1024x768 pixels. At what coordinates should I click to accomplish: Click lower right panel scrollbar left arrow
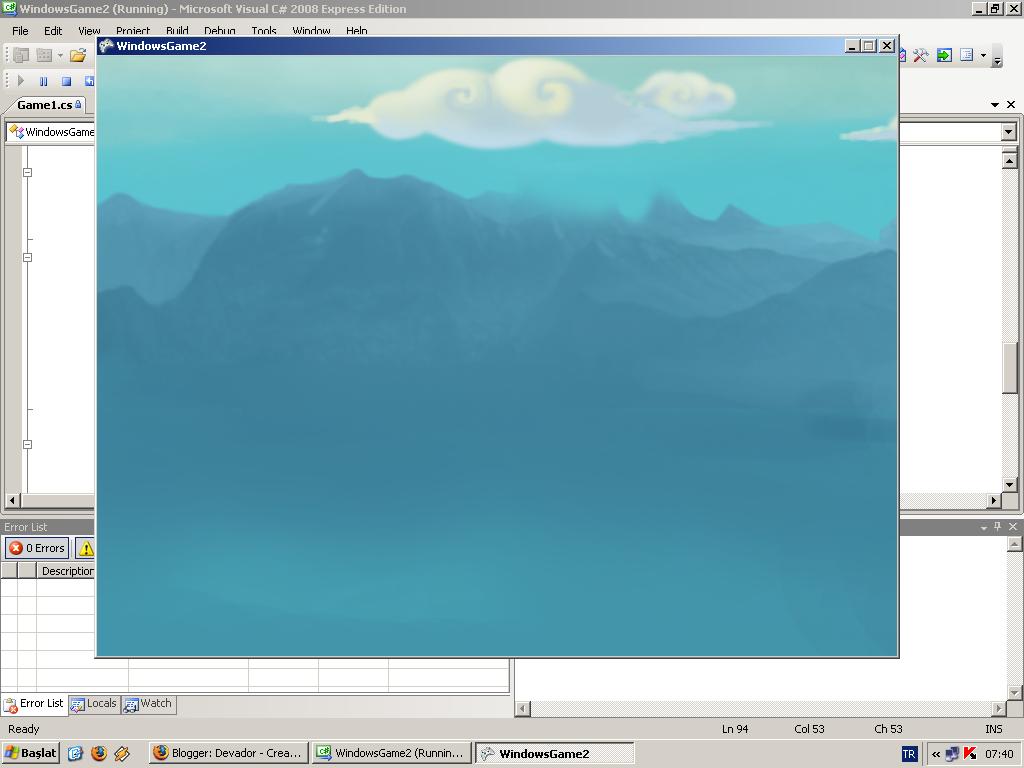522,709
